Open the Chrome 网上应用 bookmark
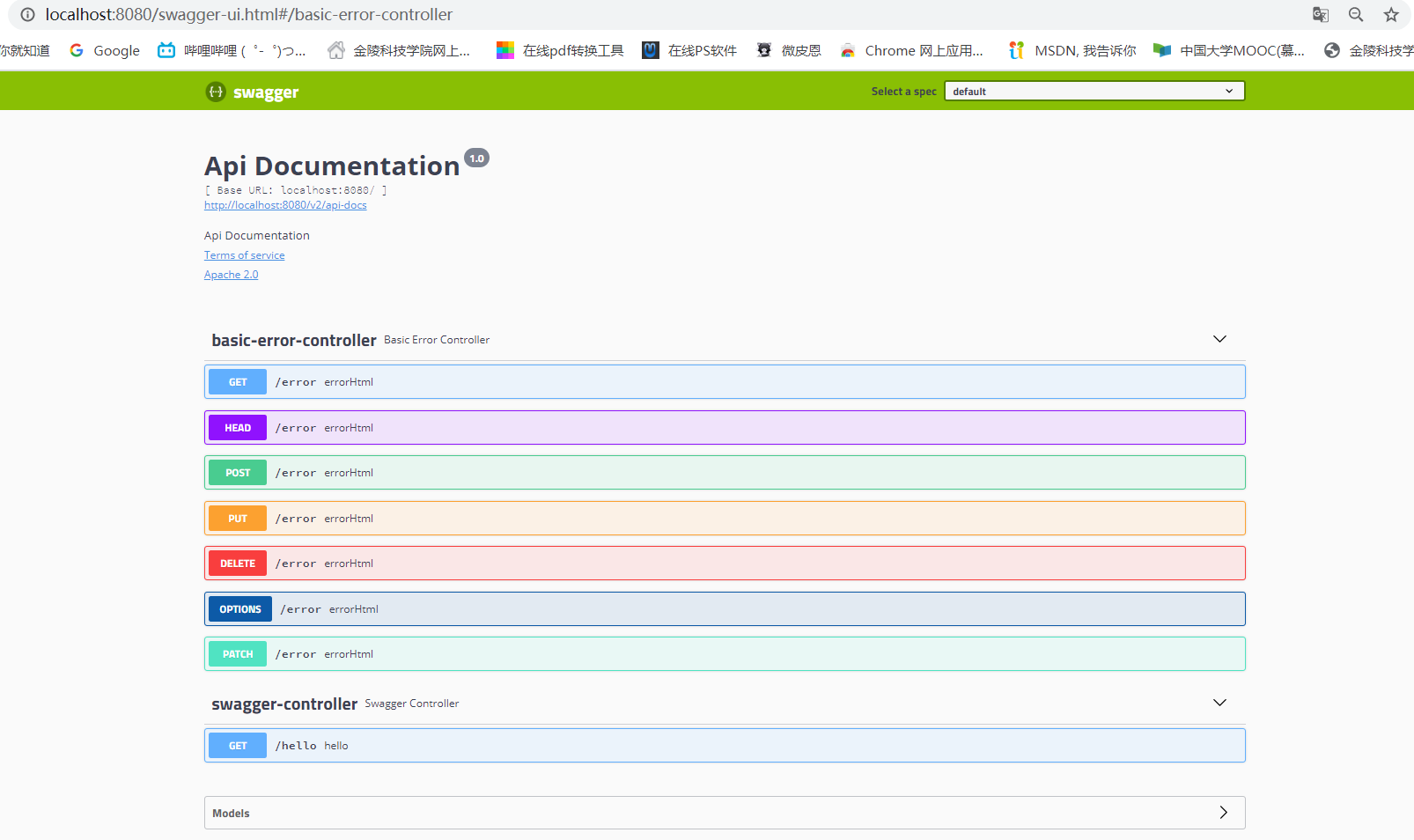Viewport: 1414px width, 840px height. [x=911, y=50]
